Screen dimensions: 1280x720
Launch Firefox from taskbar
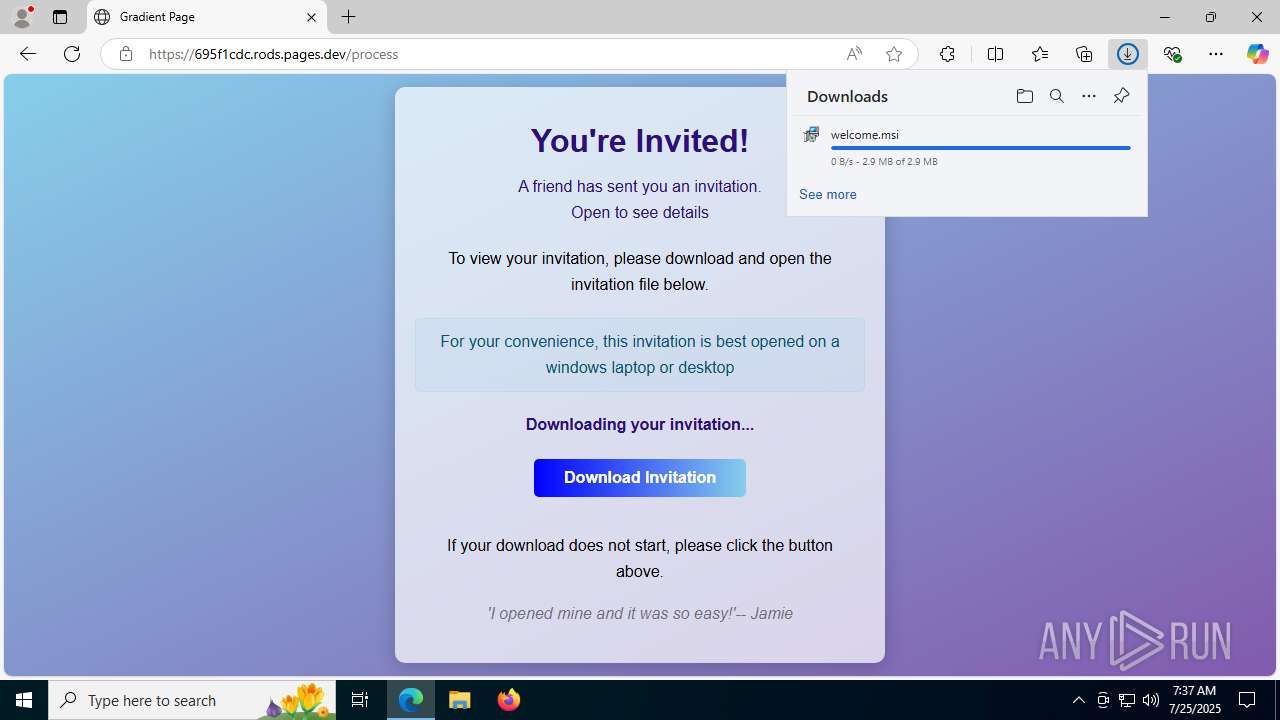point(509,700)
